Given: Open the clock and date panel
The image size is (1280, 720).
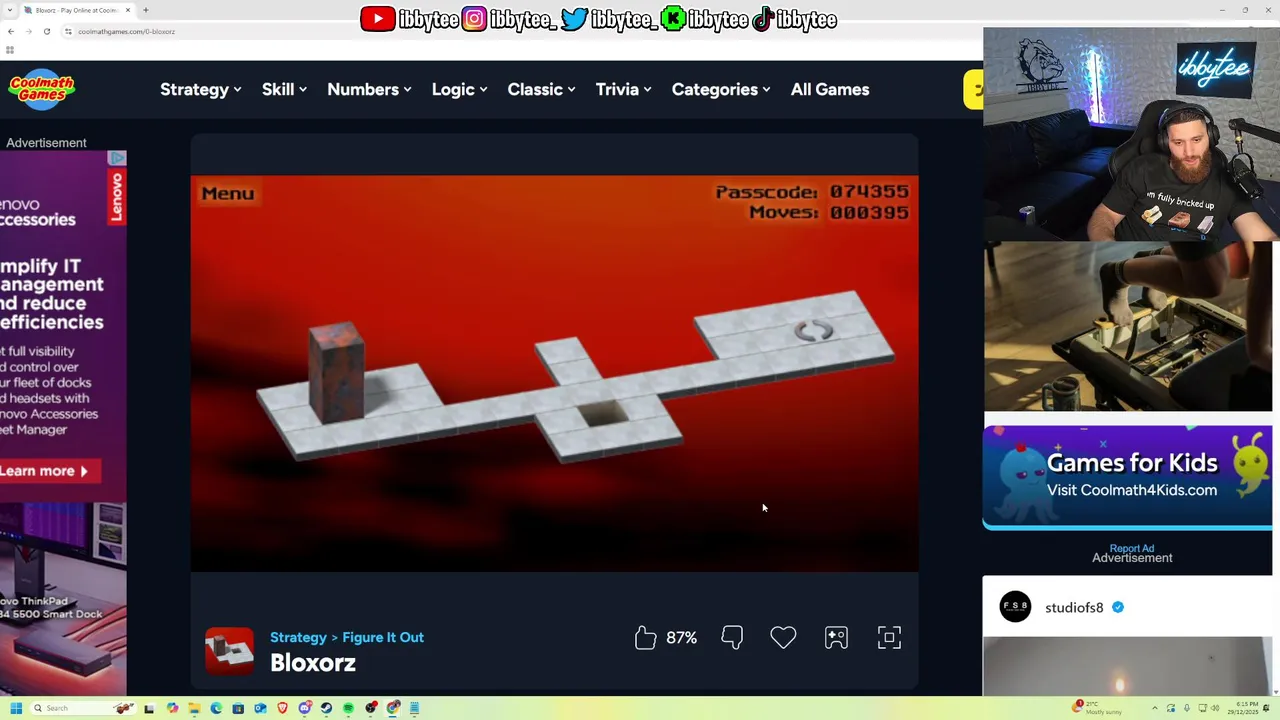Looking at the screenshot, I should coord(1243,708).
